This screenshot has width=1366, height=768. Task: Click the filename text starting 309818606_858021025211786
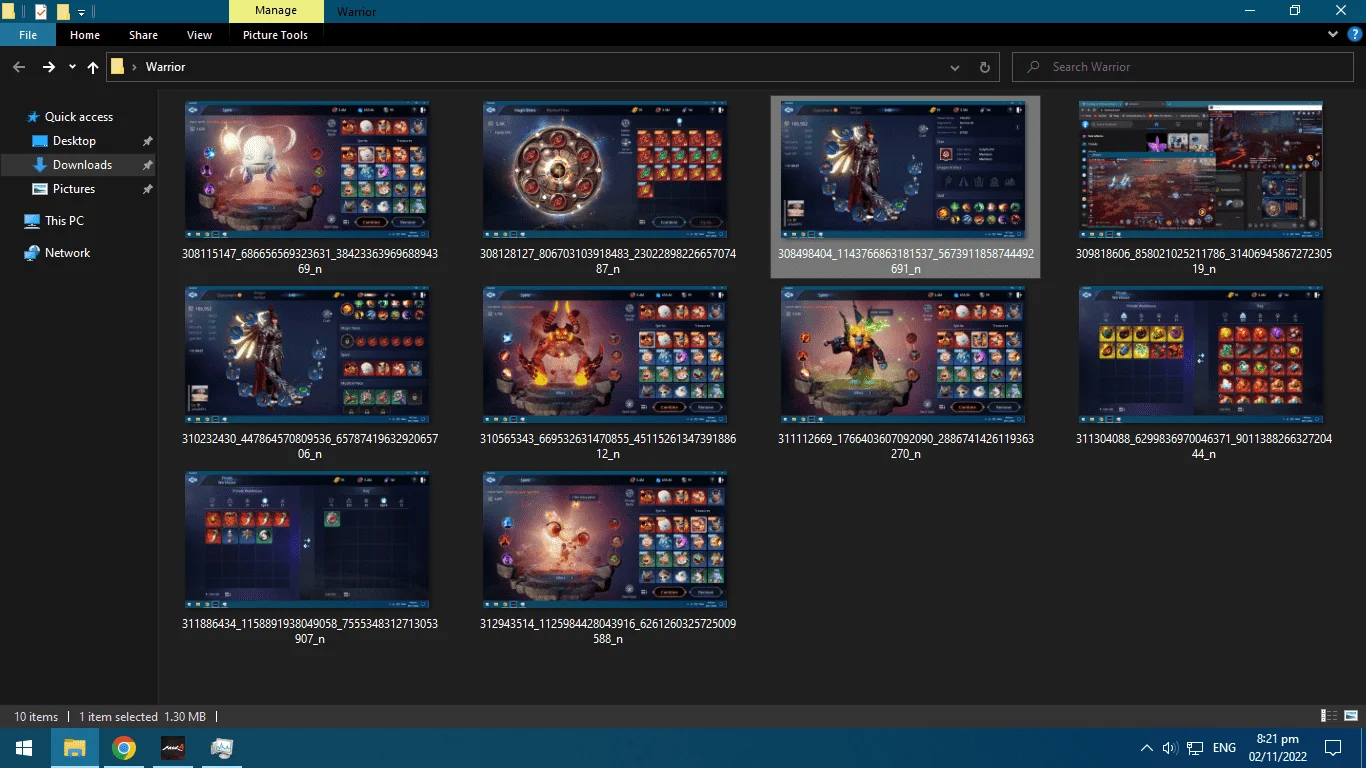(x=1204, y=261)
